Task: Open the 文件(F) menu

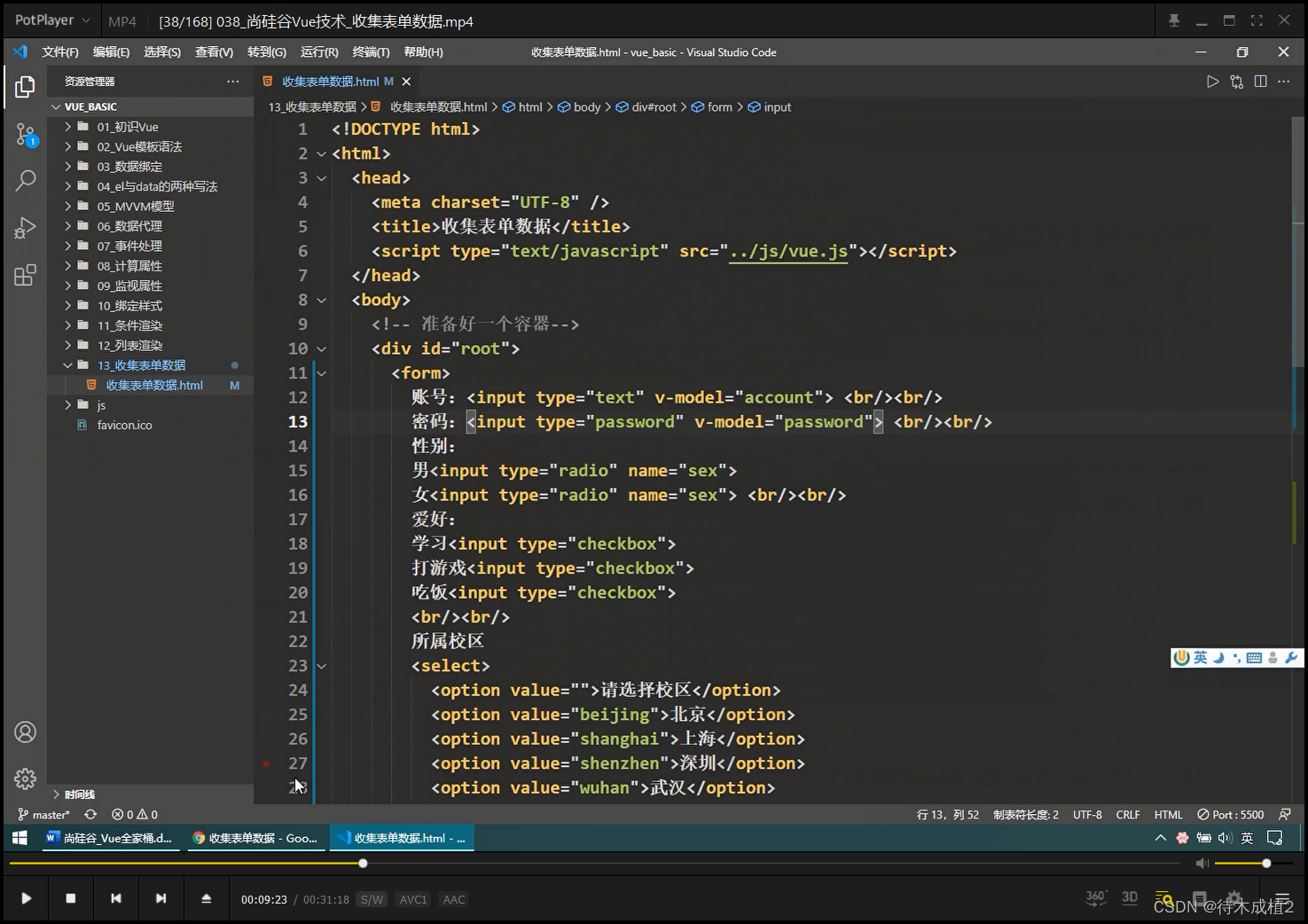Action: pos(60,52)
